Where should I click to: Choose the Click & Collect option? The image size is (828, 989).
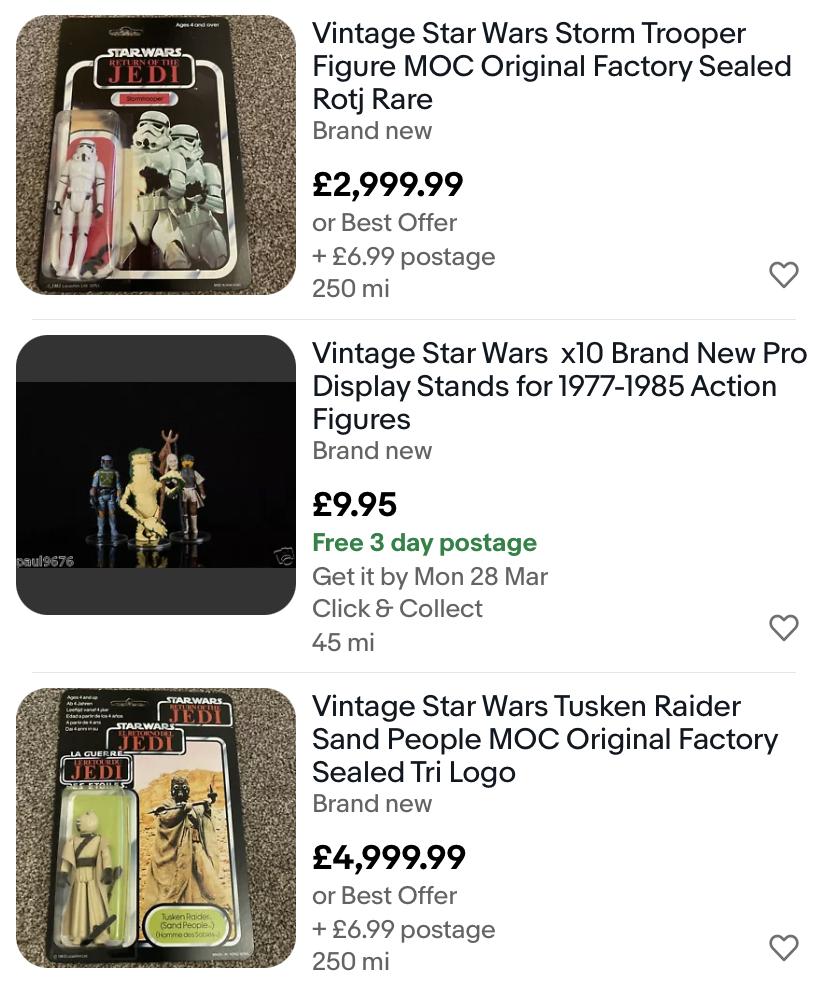click(x=397, y=608)
